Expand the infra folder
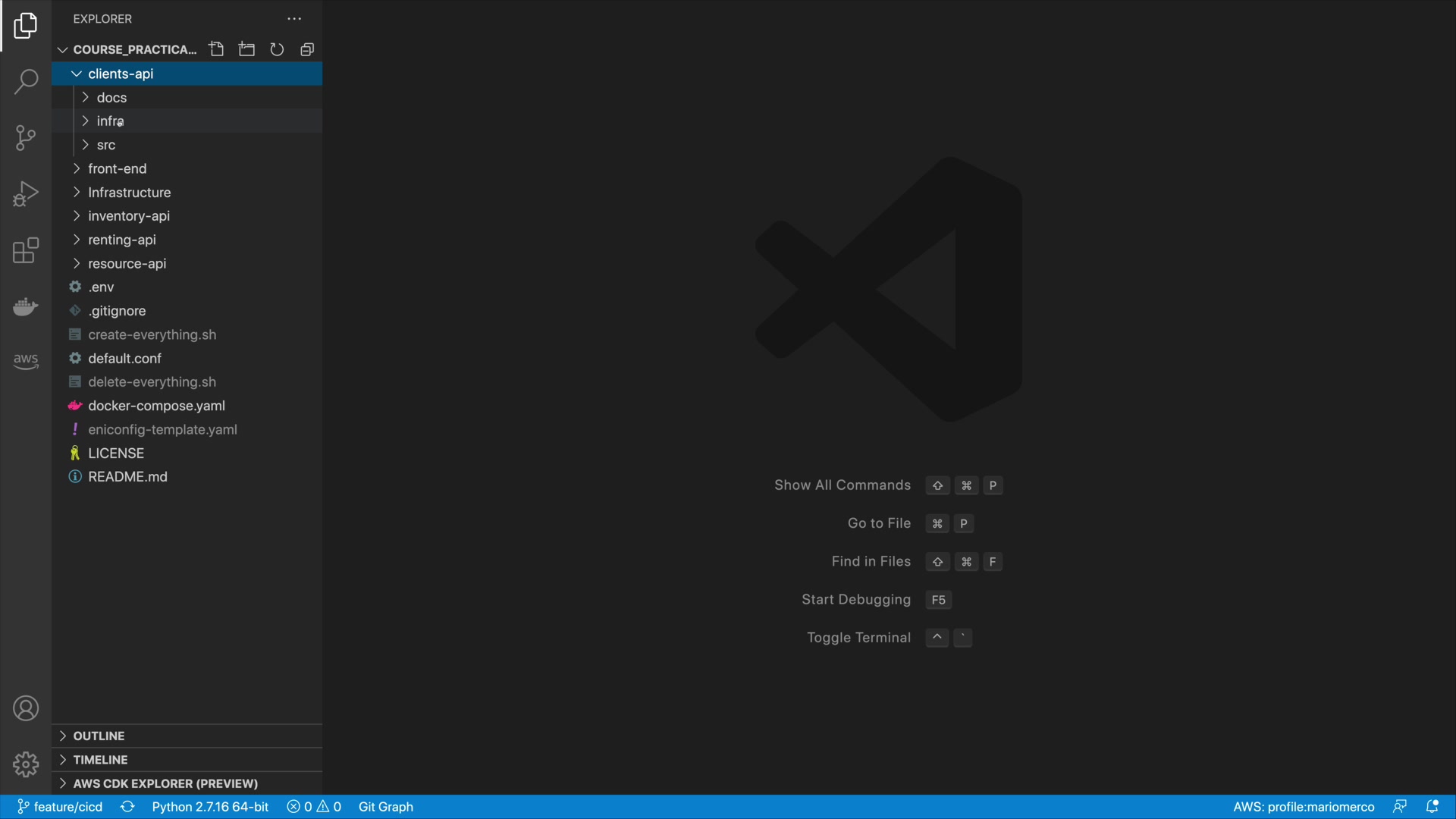The height and width of the screenshot is (819, 1456). click(x=110, y=121)
